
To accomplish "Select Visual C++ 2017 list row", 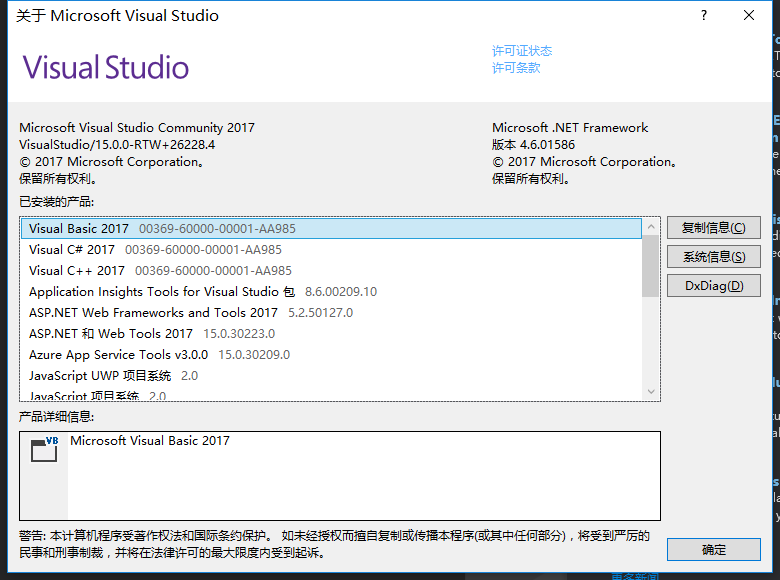I will coord(331,271).
